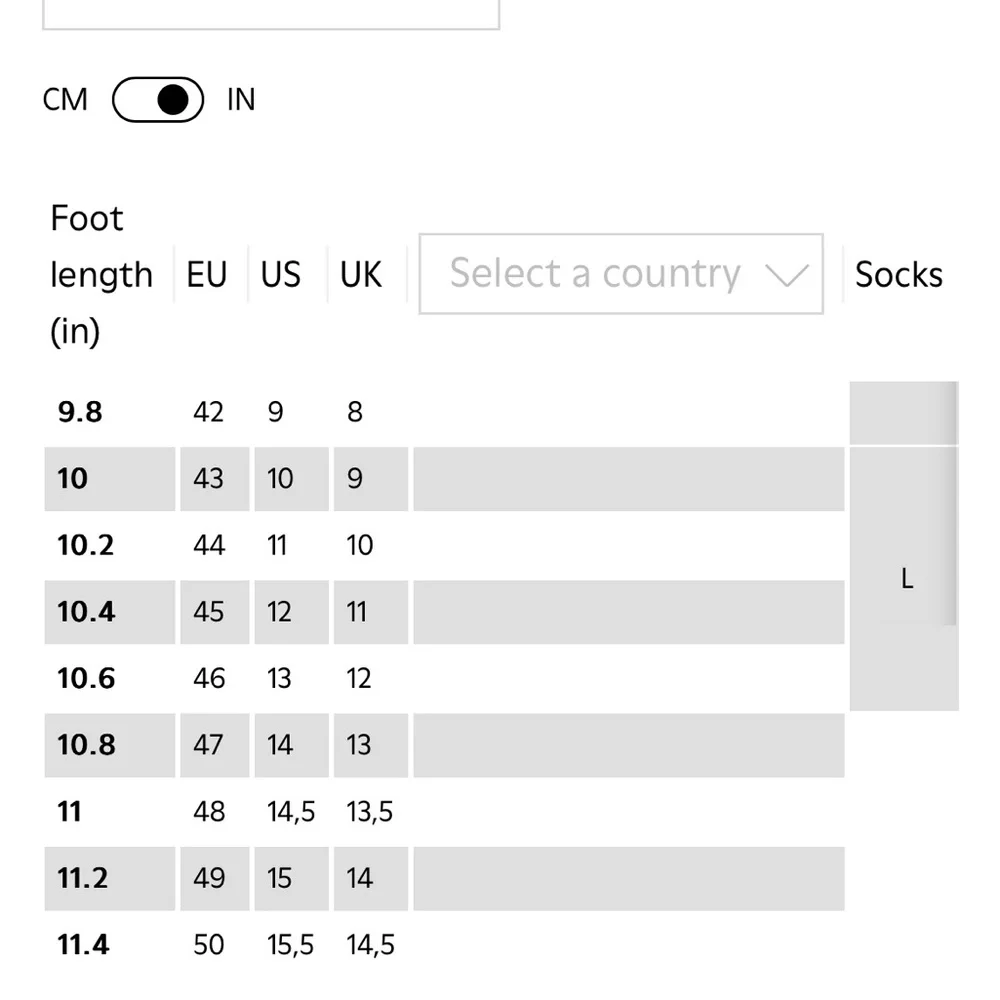Click the CM unit label
Screen dimensions: 1000x1000
coord(65,99)
